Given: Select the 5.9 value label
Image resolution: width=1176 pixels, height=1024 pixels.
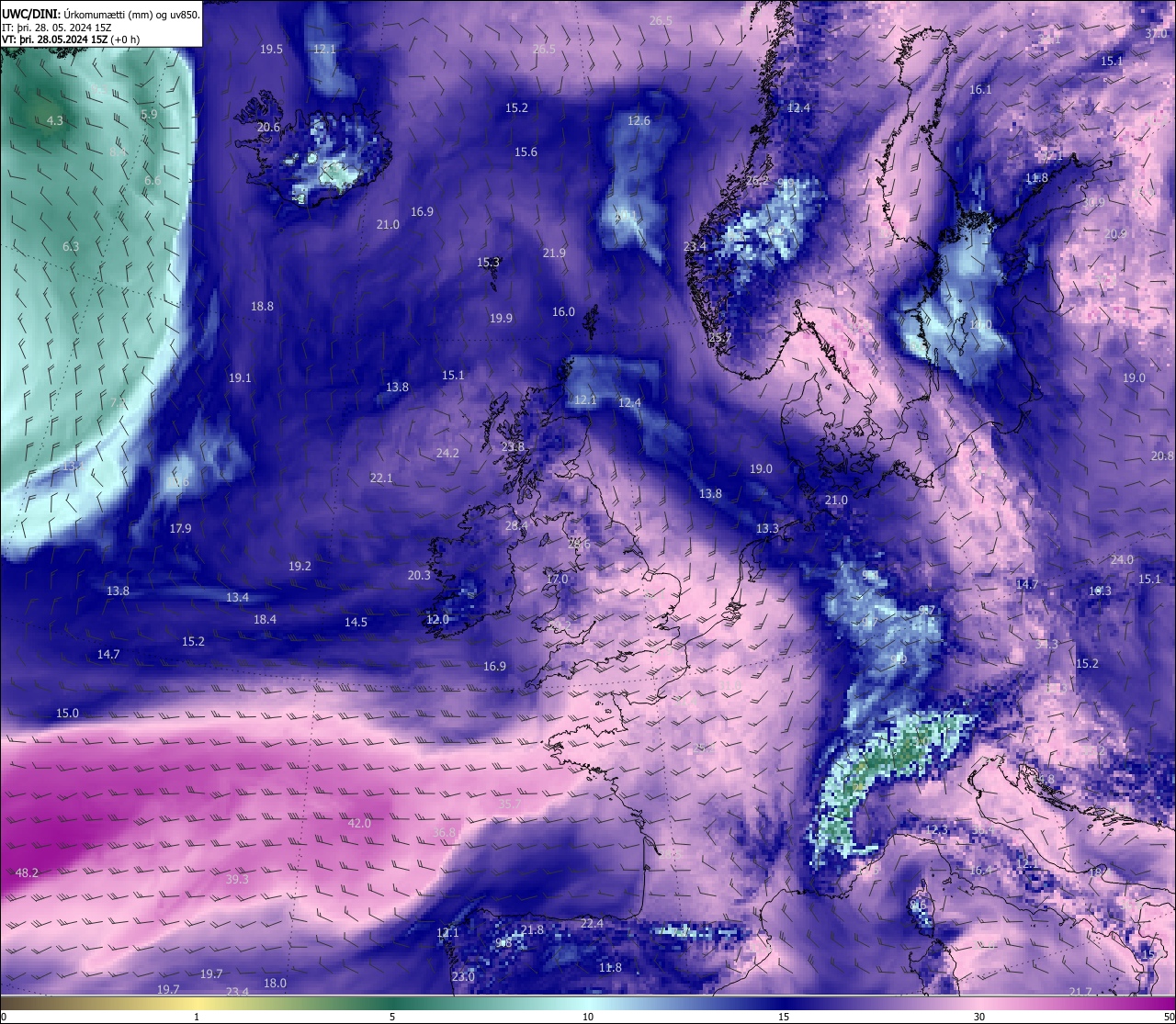Looking at the screenshot, I should click(150, 115).
